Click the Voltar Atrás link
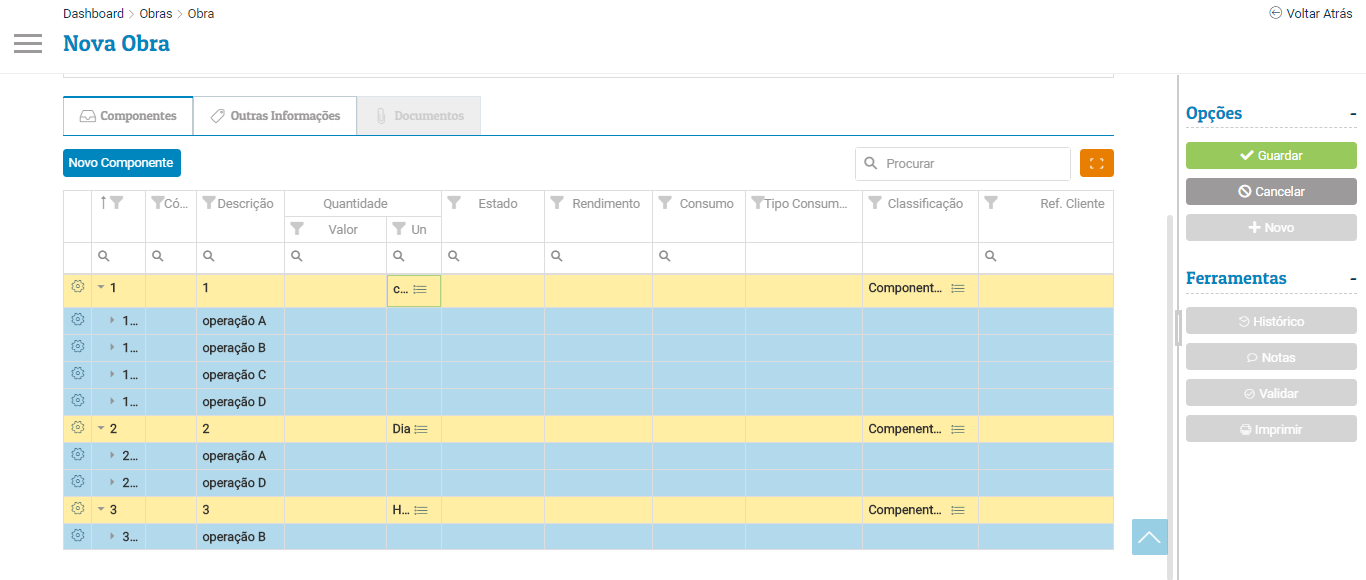 [x=1310, y=14]
